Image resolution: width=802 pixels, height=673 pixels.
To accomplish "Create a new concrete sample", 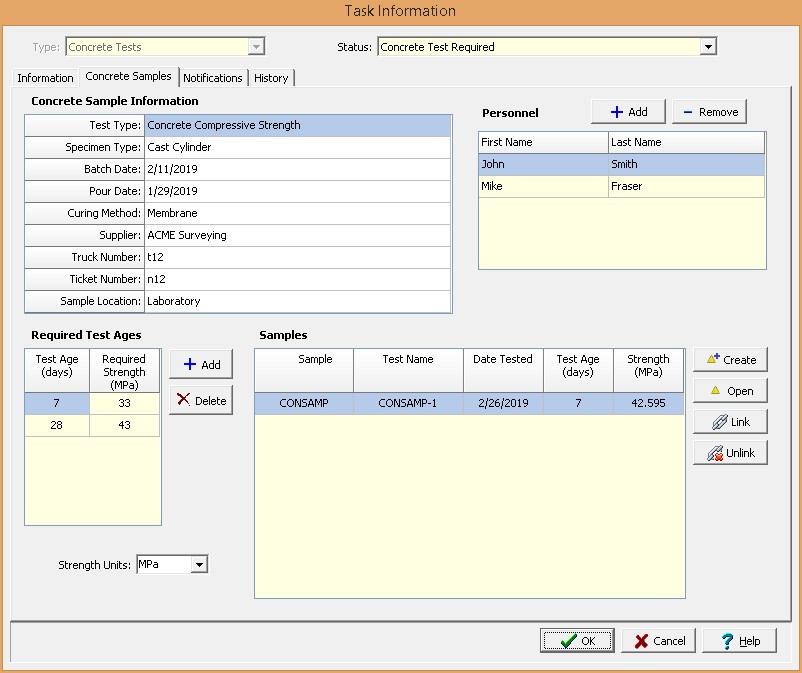I will click(730, 359).
